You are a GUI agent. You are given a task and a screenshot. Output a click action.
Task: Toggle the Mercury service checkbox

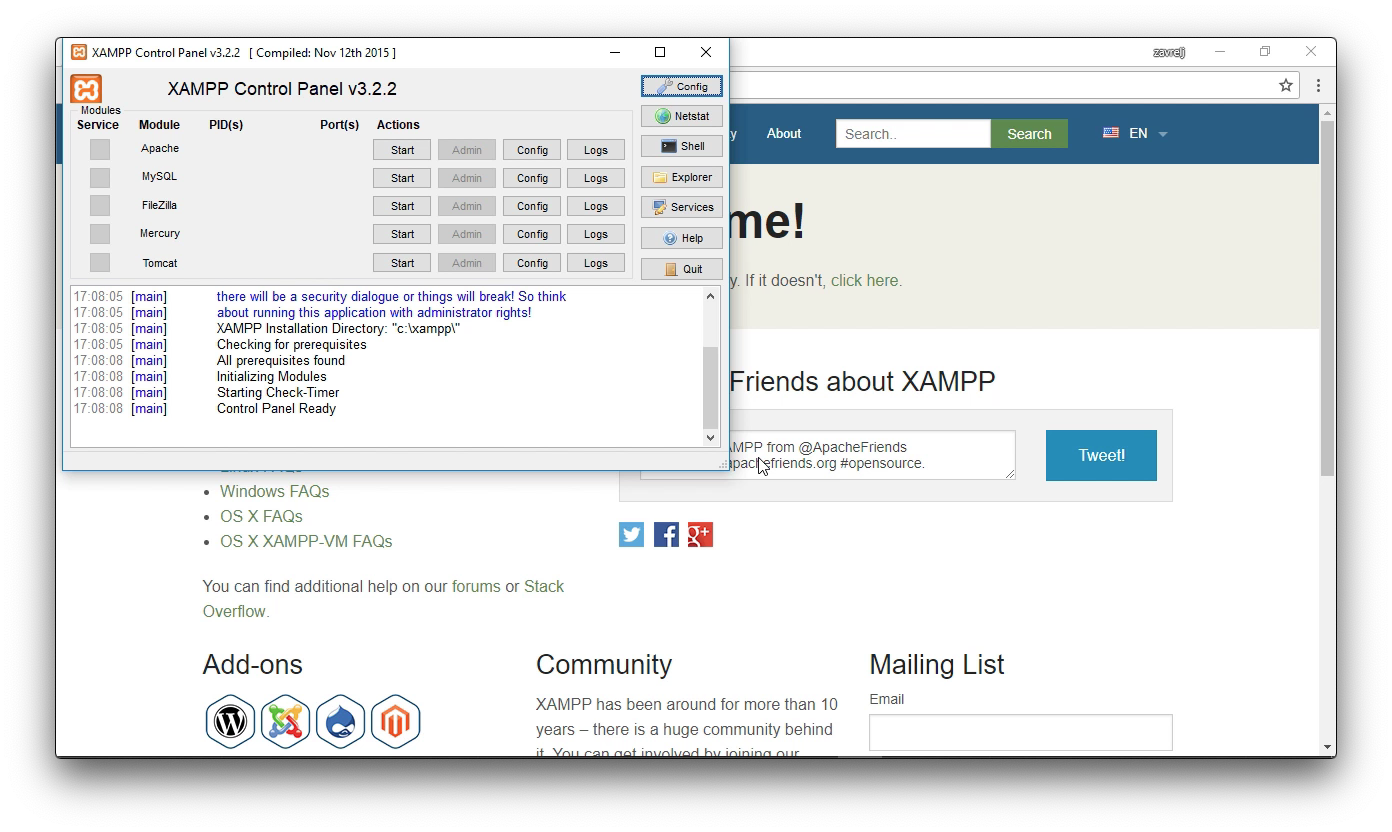100,233
